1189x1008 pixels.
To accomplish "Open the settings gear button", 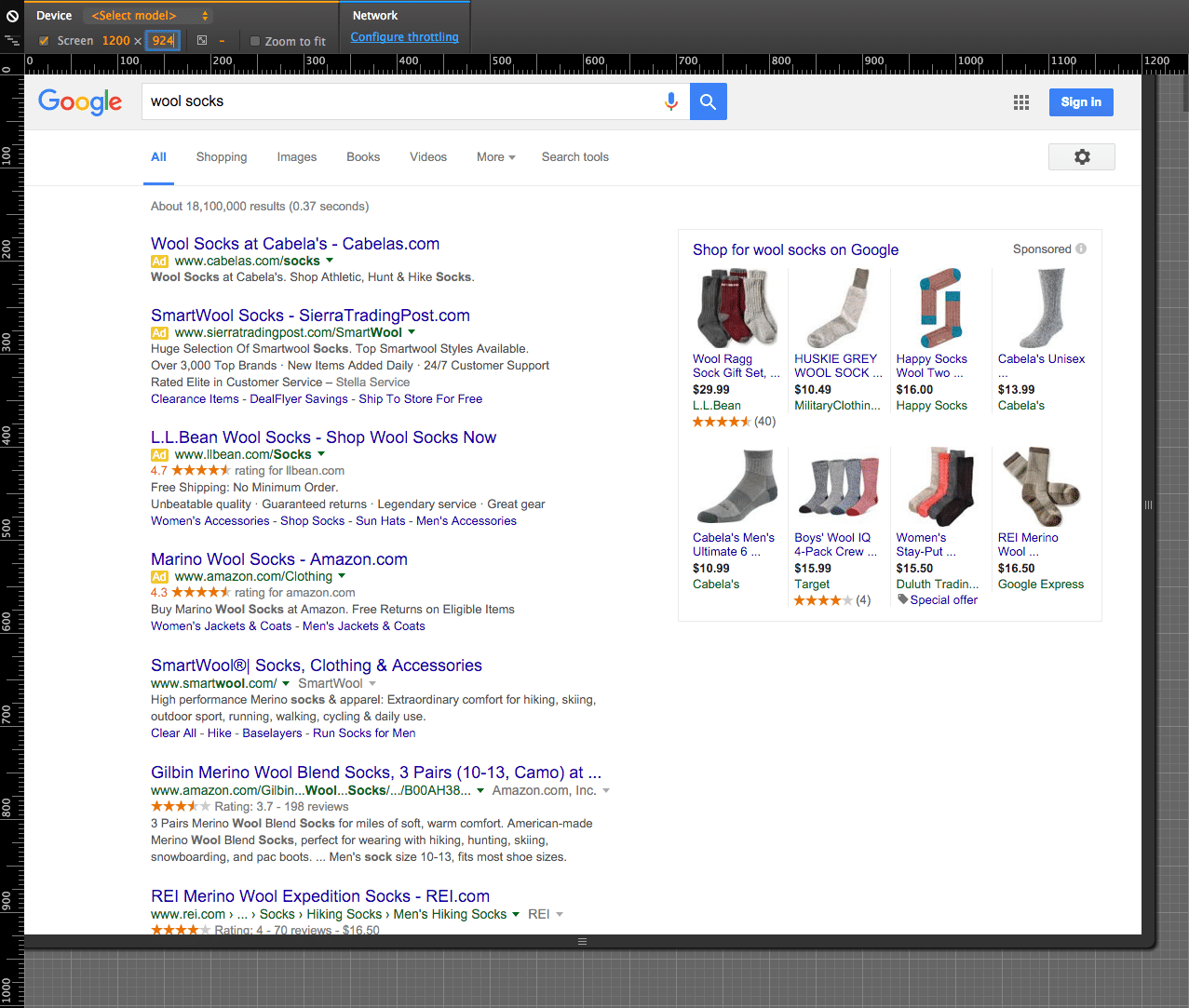I will pos(1082,157).
